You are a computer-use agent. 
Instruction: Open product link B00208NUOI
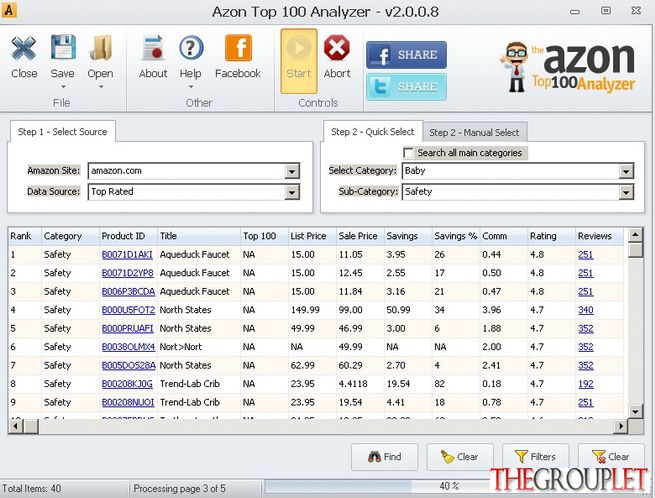128,402
